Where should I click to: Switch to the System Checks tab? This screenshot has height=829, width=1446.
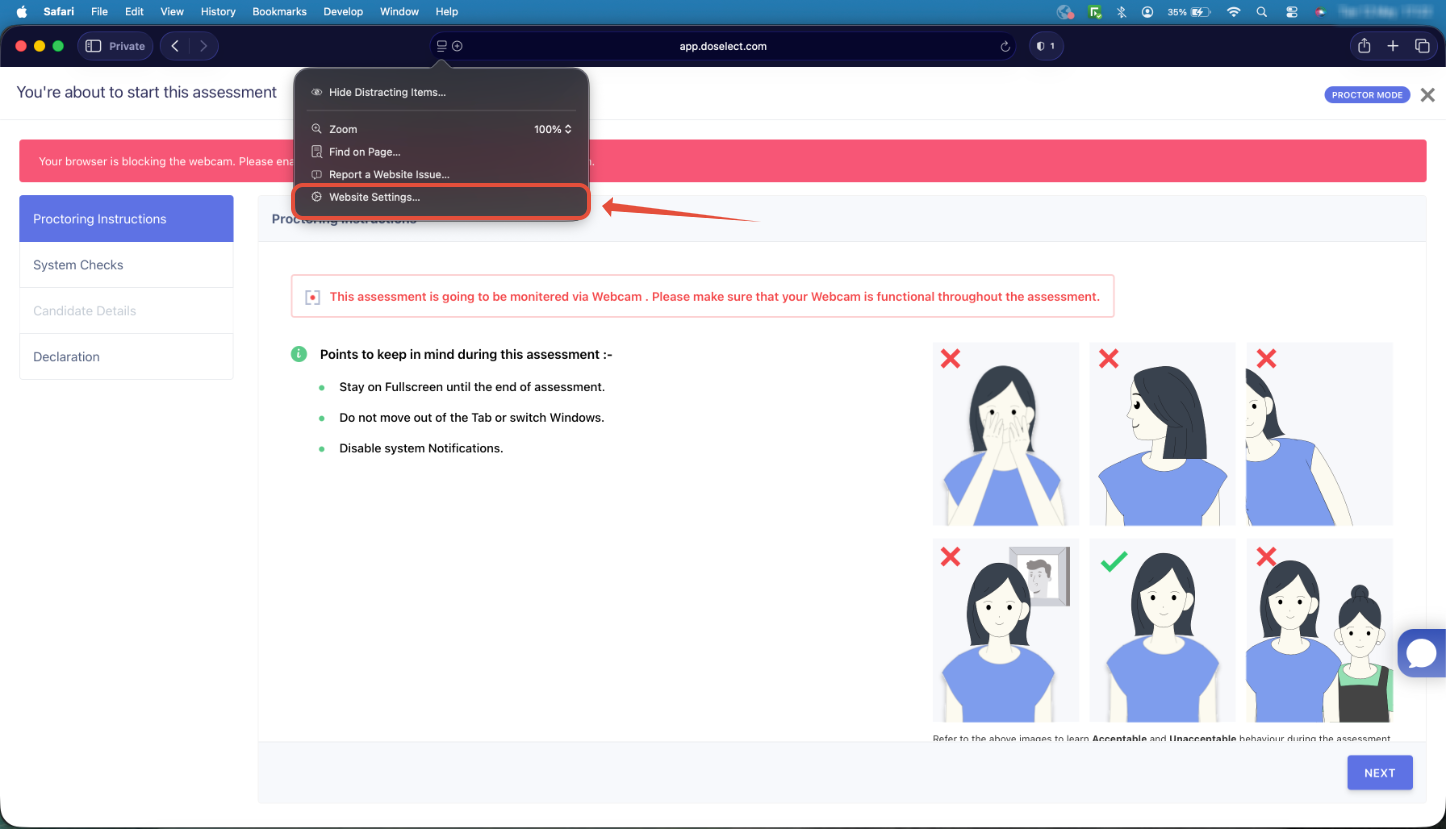[126, 265]
